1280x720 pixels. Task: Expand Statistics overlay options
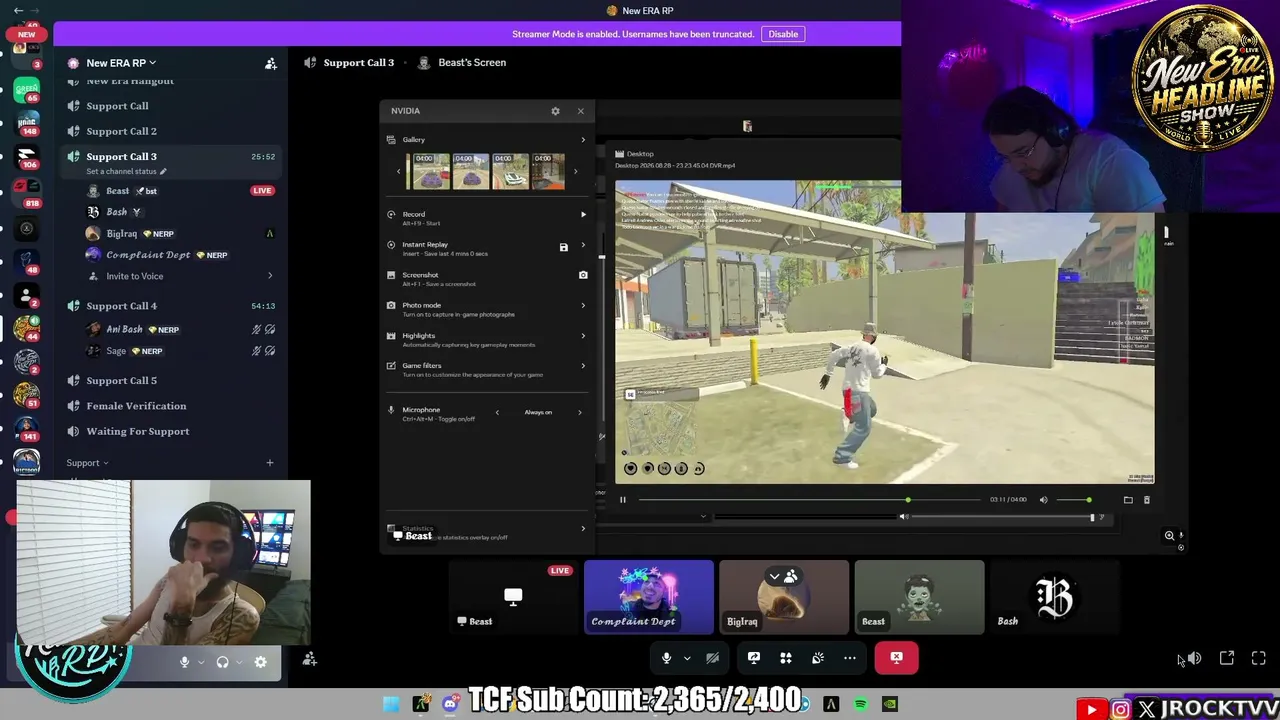583,529
